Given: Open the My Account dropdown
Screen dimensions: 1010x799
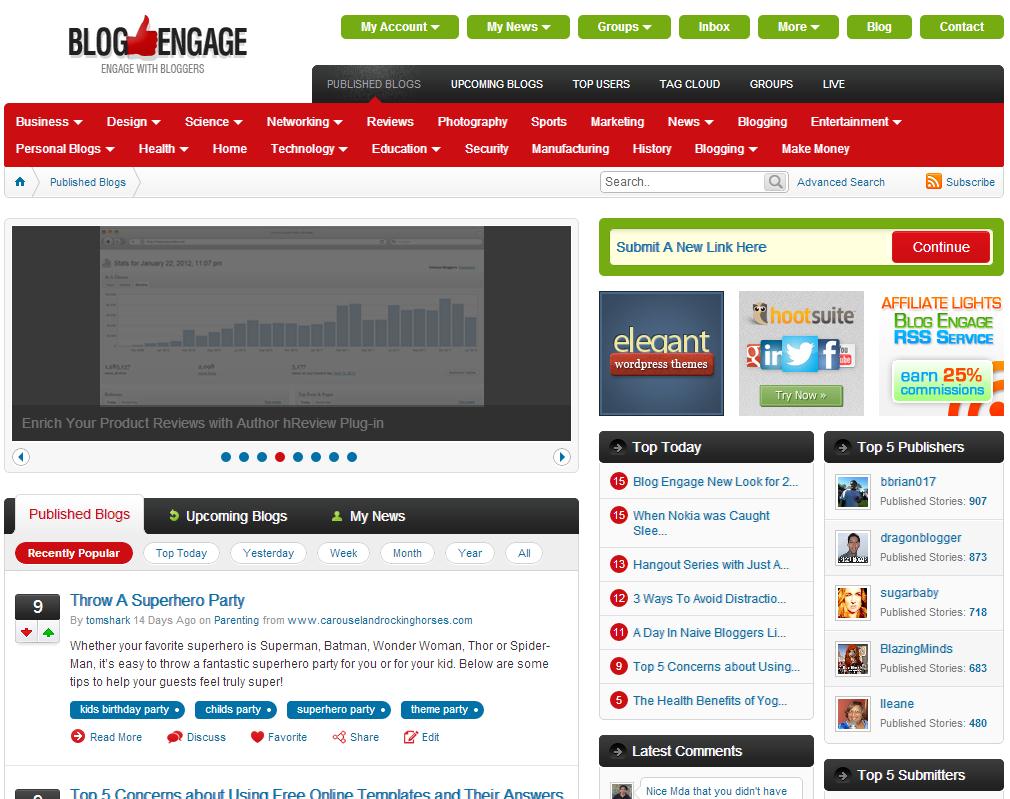Looking at the screenshot, I should tap(399, 27).
